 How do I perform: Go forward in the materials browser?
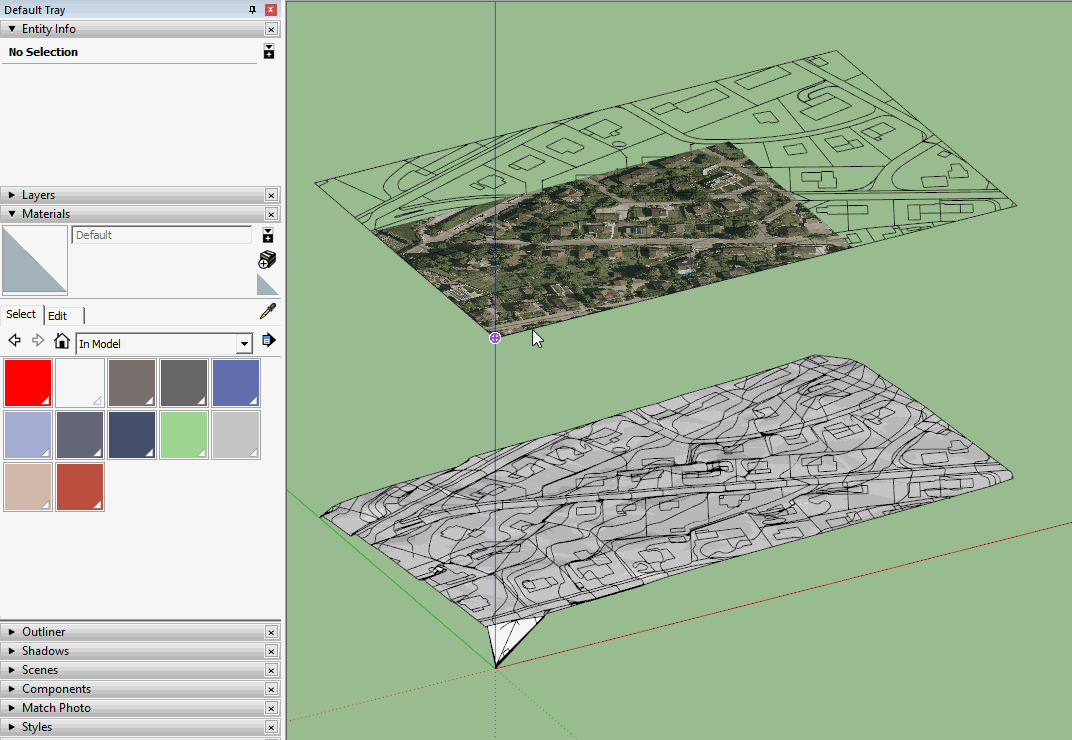tap(38, 341)
